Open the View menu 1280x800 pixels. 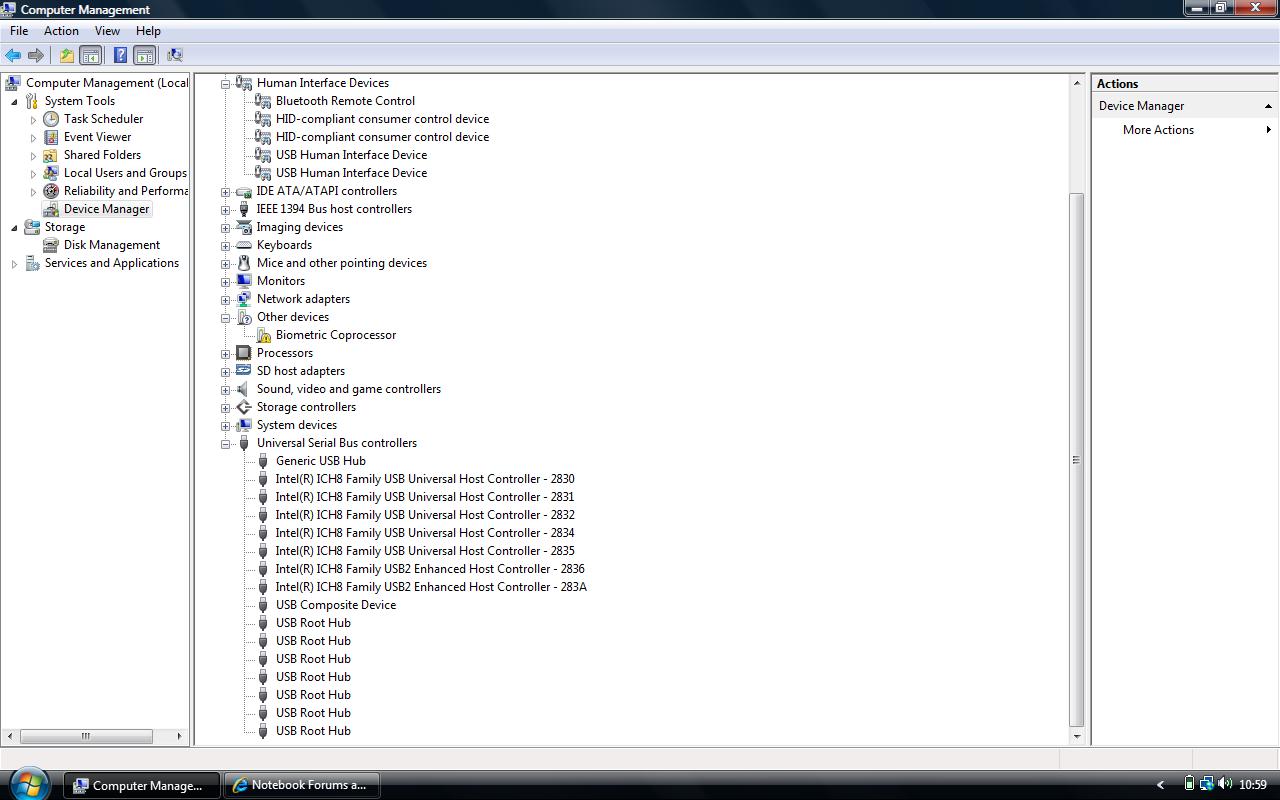point(107,31)
